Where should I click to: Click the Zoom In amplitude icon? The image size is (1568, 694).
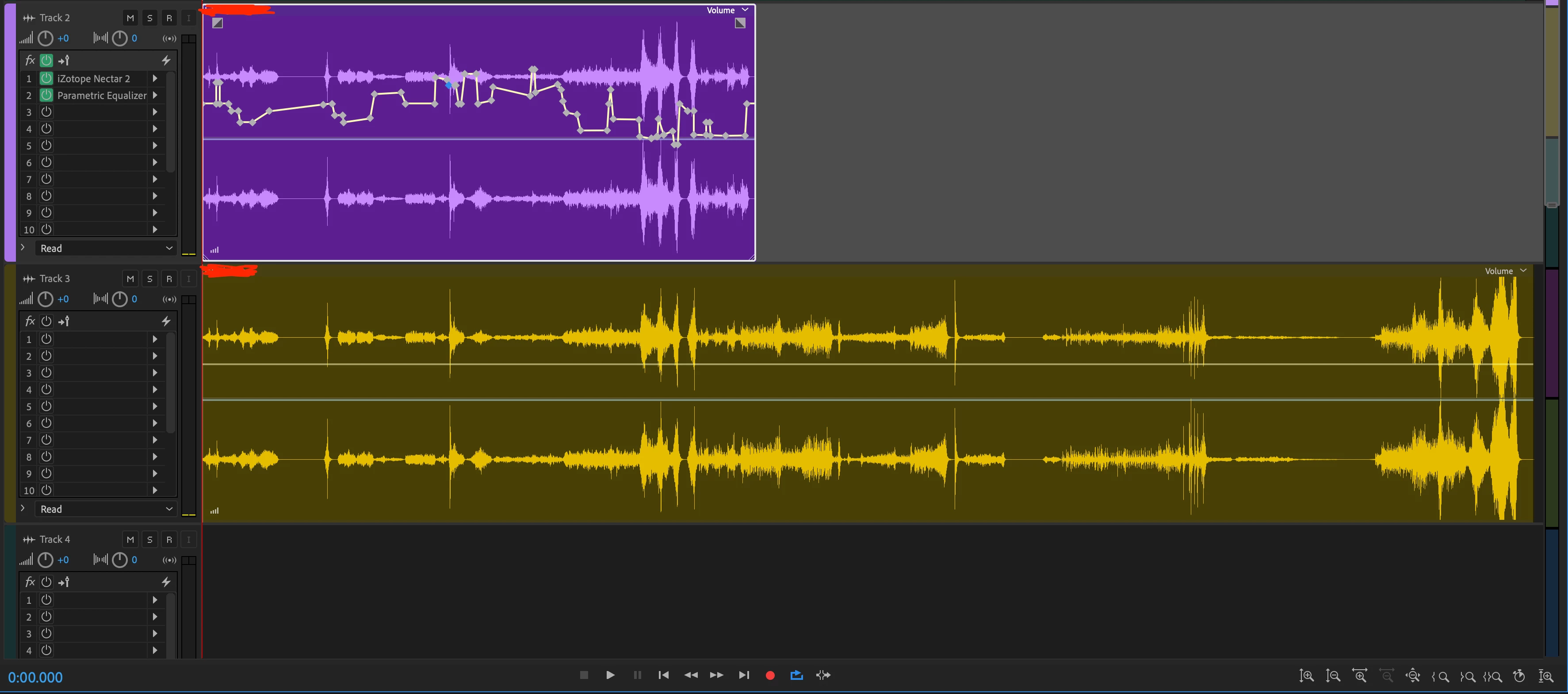tap(1306, 676)
